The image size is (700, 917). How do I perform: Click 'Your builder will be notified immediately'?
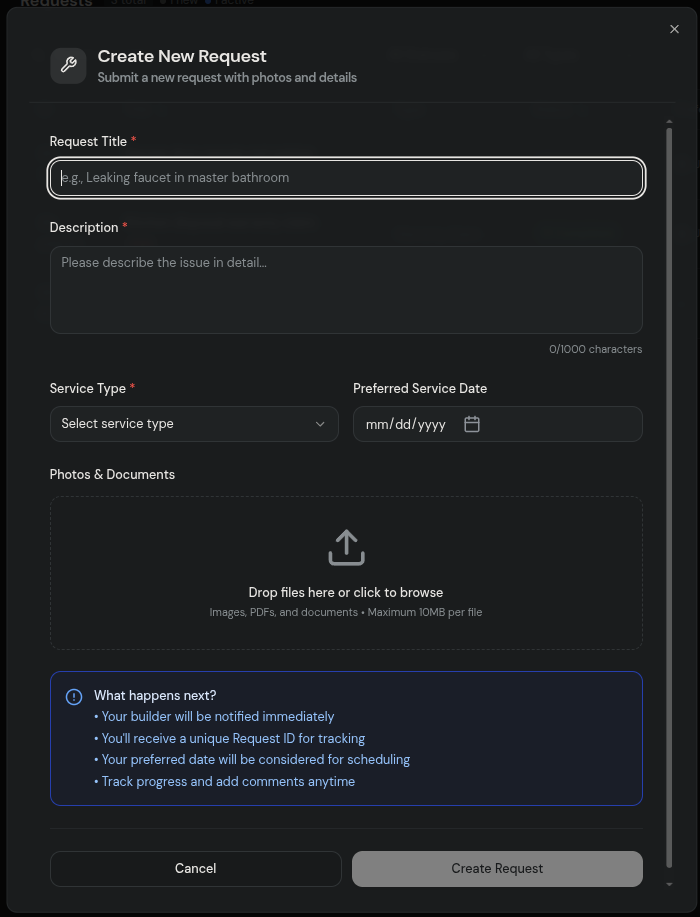[218, 716]
